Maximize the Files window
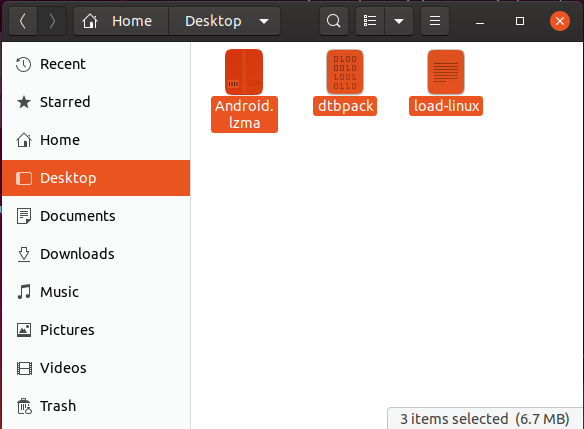Screen dimensions: 584x429 pos(520,21)
